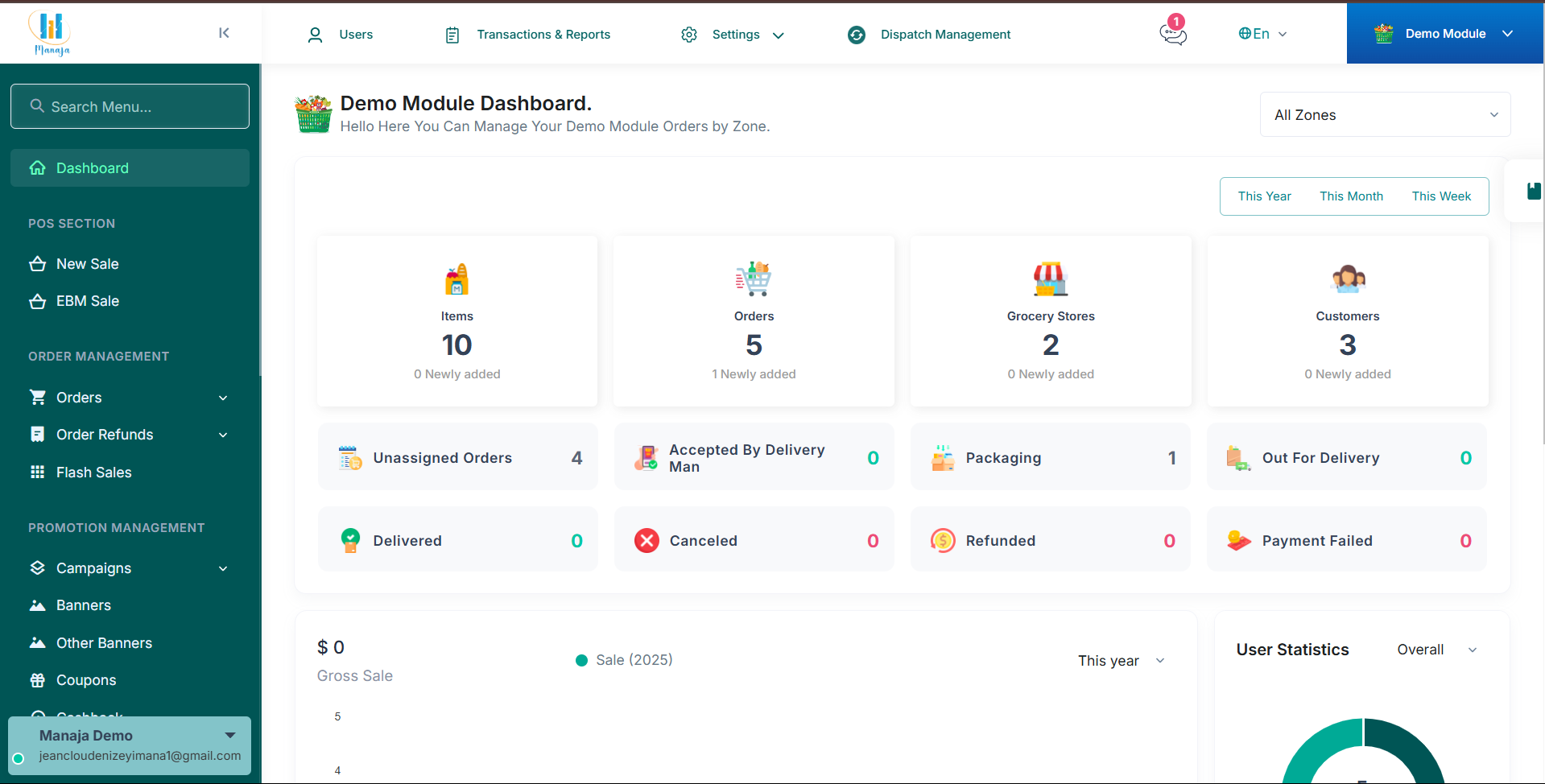Screen dimensions: 1545x784
Task: Click the Accepted By Delivery Man icon
Action: click(x=647, y=457)
